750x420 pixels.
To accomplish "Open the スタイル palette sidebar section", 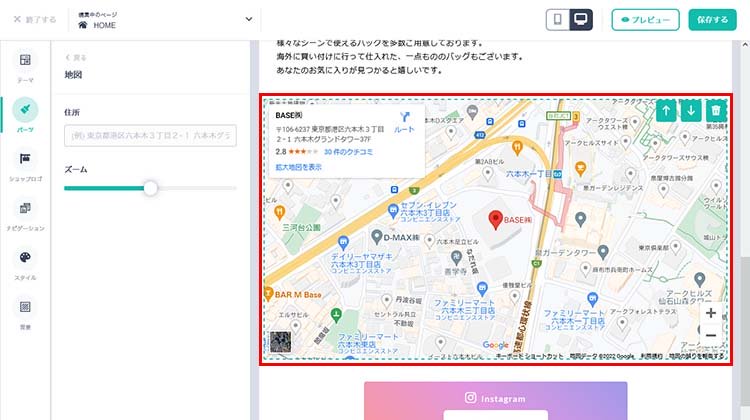I will pos(25,264).
